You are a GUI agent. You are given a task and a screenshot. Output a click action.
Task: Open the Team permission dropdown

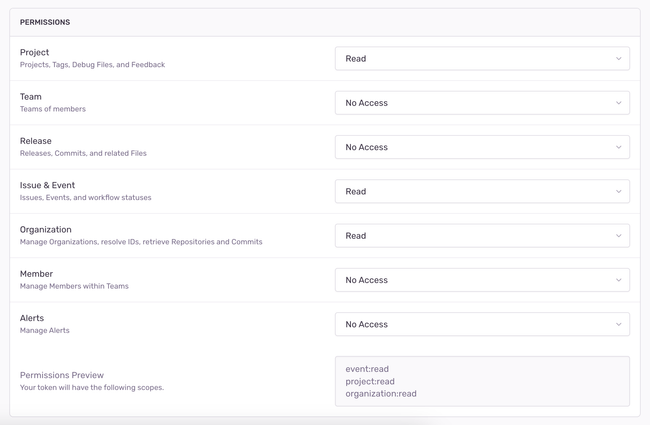pos(481,103)
